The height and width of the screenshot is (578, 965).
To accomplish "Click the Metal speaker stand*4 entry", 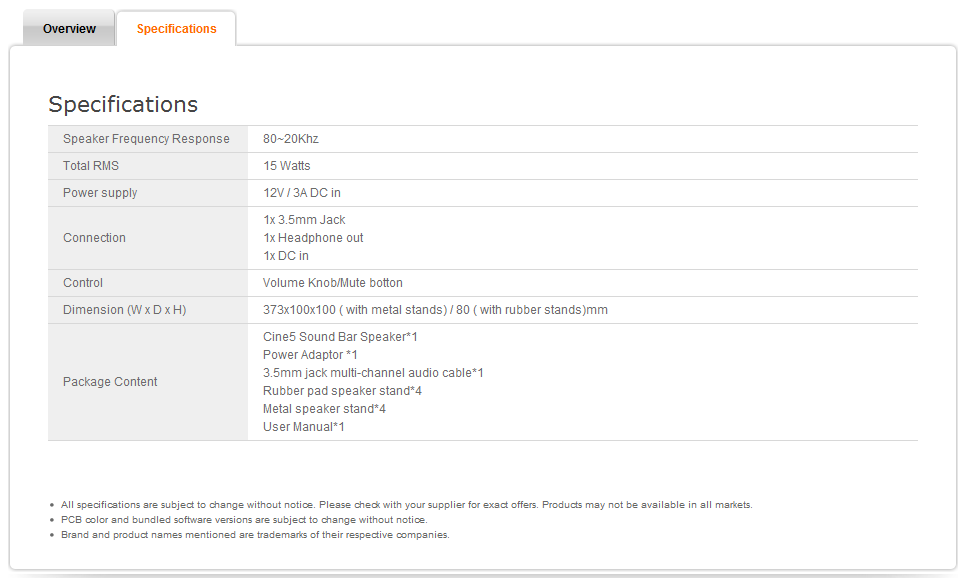I will pos(324,409).
